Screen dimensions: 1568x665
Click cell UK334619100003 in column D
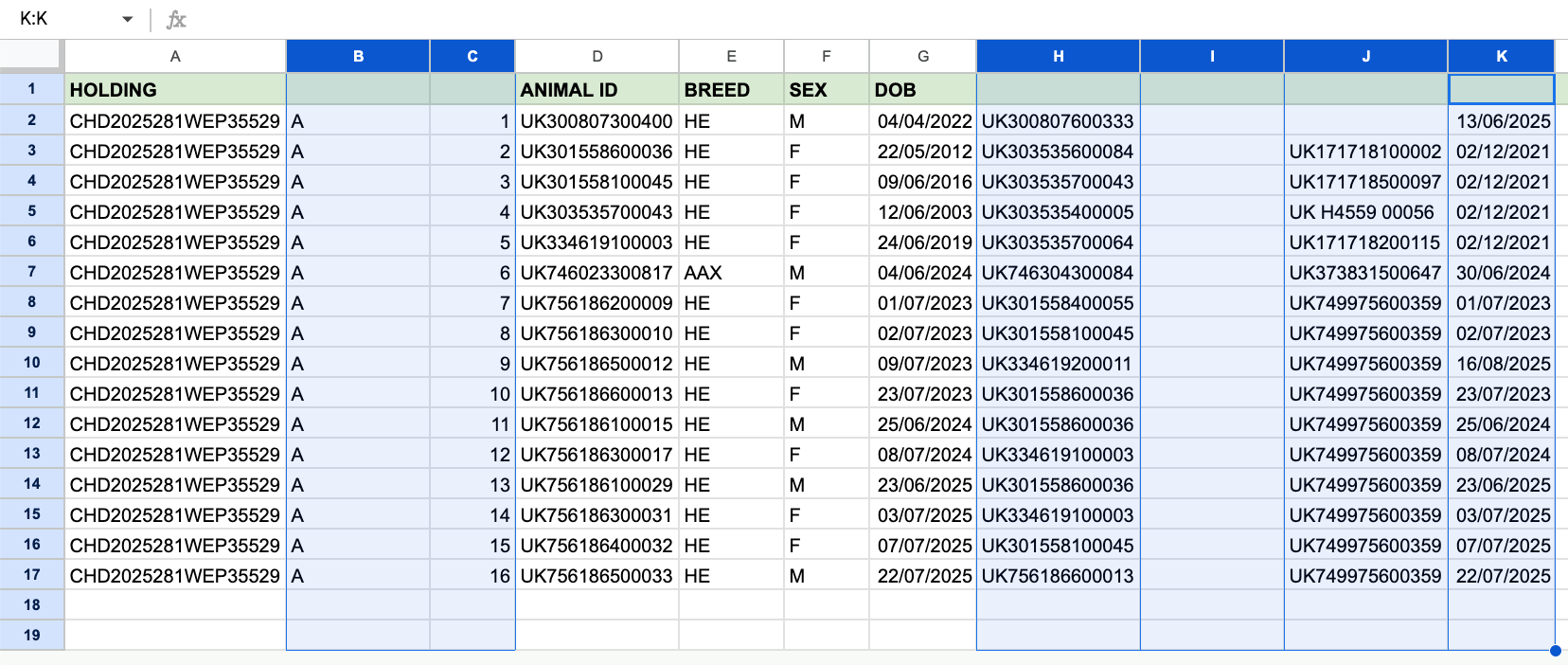[x=597, y=242]
